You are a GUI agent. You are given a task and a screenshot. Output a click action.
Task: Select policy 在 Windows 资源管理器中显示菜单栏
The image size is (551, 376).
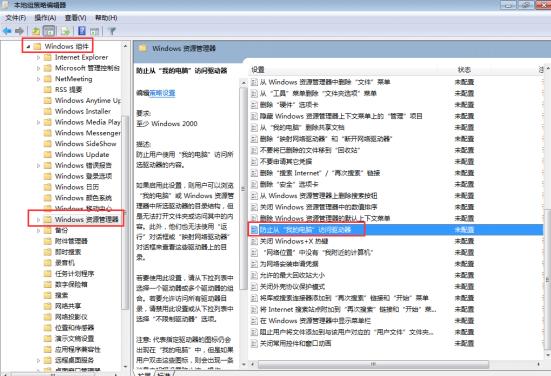[315, 320]
